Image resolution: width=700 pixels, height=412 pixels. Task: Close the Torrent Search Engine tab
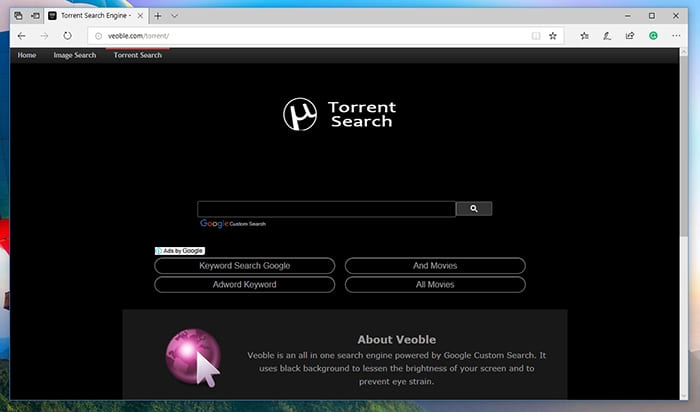coord(140,16)
